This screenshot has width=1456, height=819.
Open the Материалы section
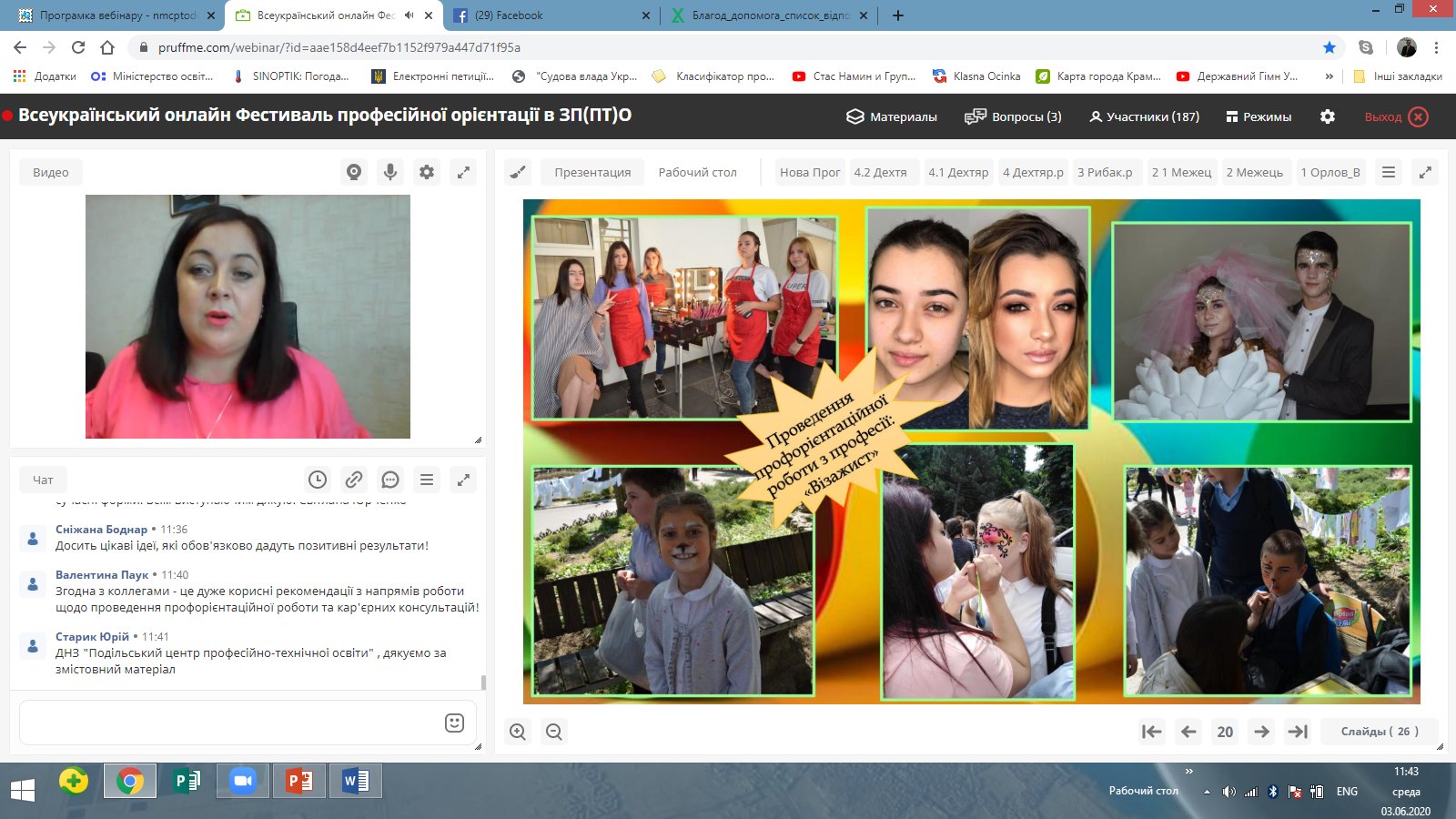click(x=892, y=116)
